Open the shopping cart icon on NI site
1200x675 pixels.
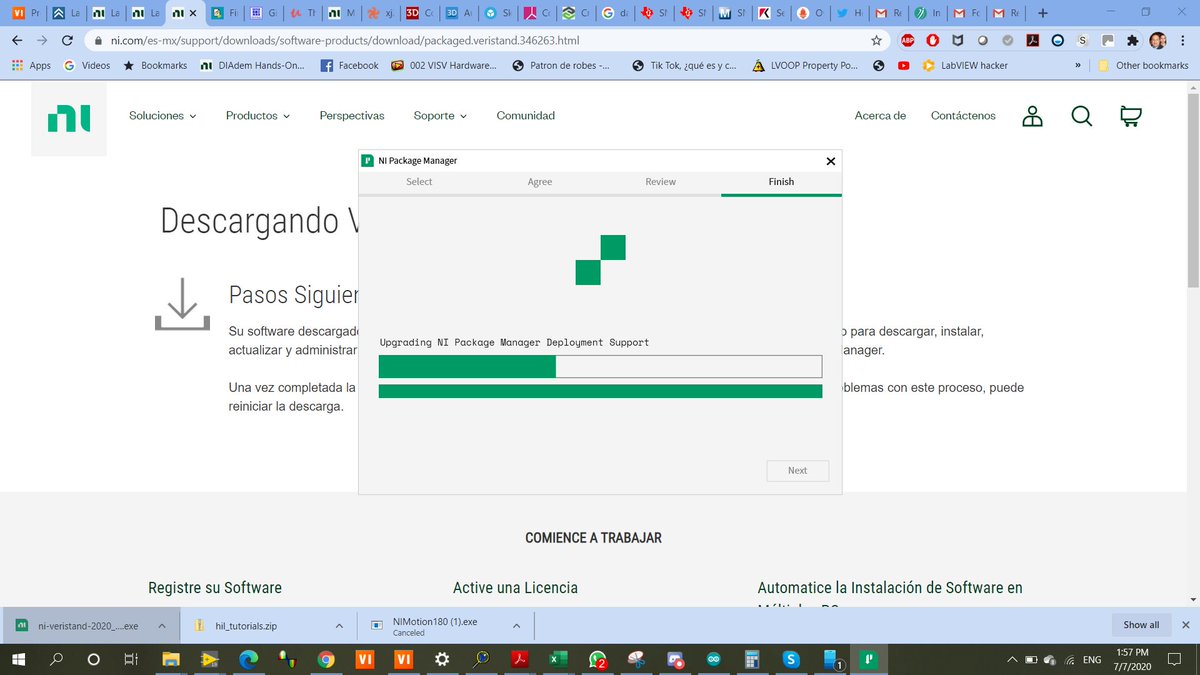coord(1130,116)
